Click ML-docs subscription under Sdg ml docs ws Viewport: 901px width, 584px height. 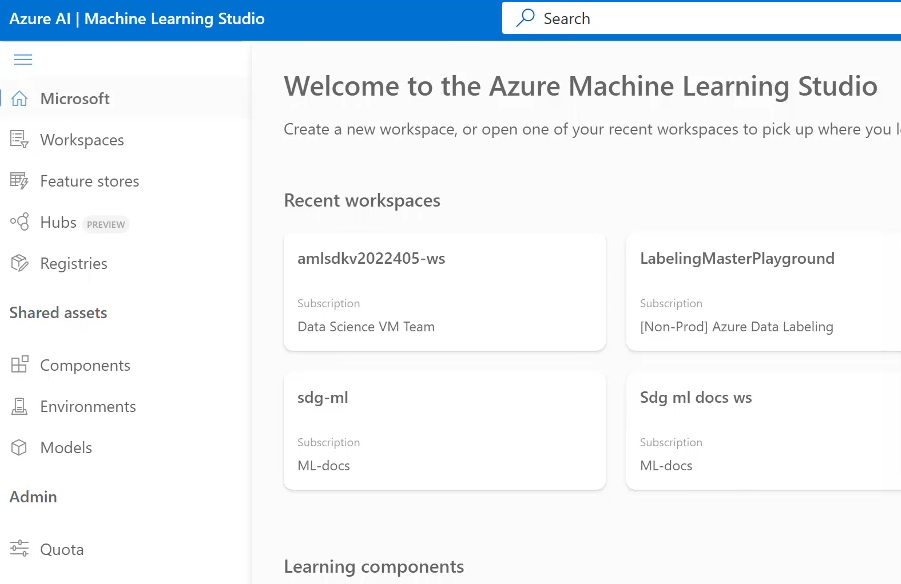pyautogui.click(x=666, y=466)
